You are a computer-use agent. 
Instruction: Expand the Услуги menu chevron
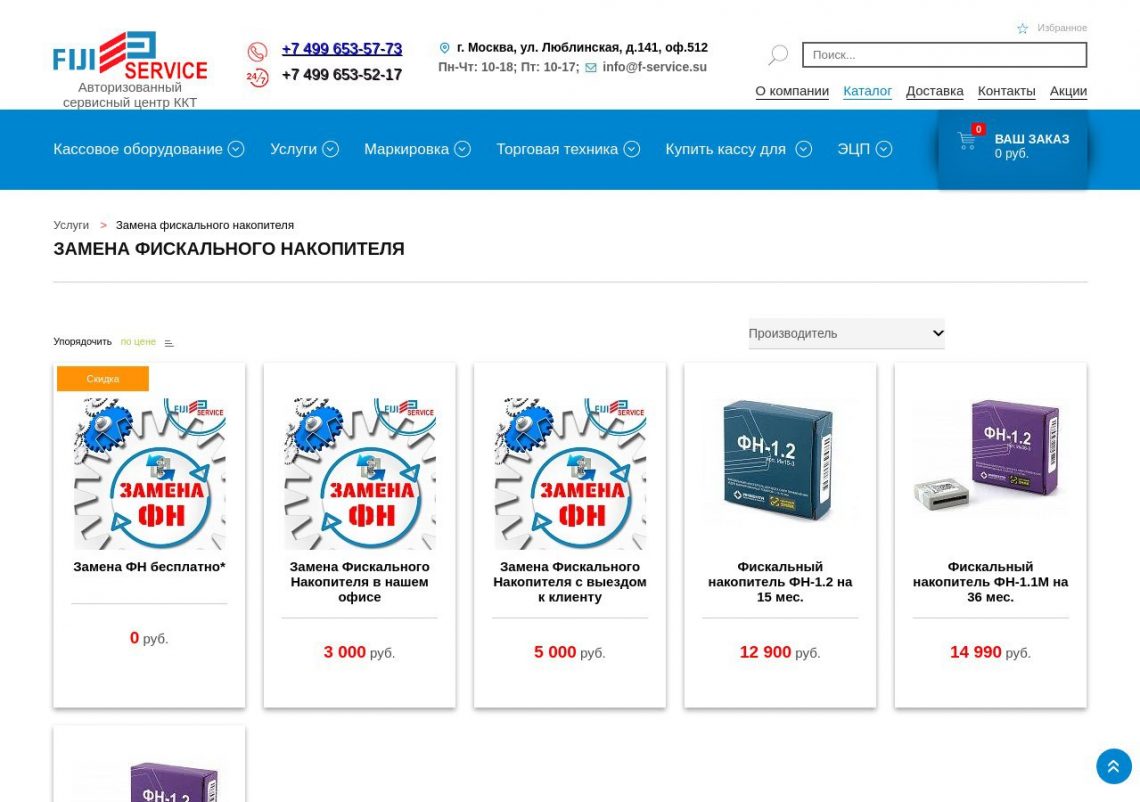pos(330,149)
